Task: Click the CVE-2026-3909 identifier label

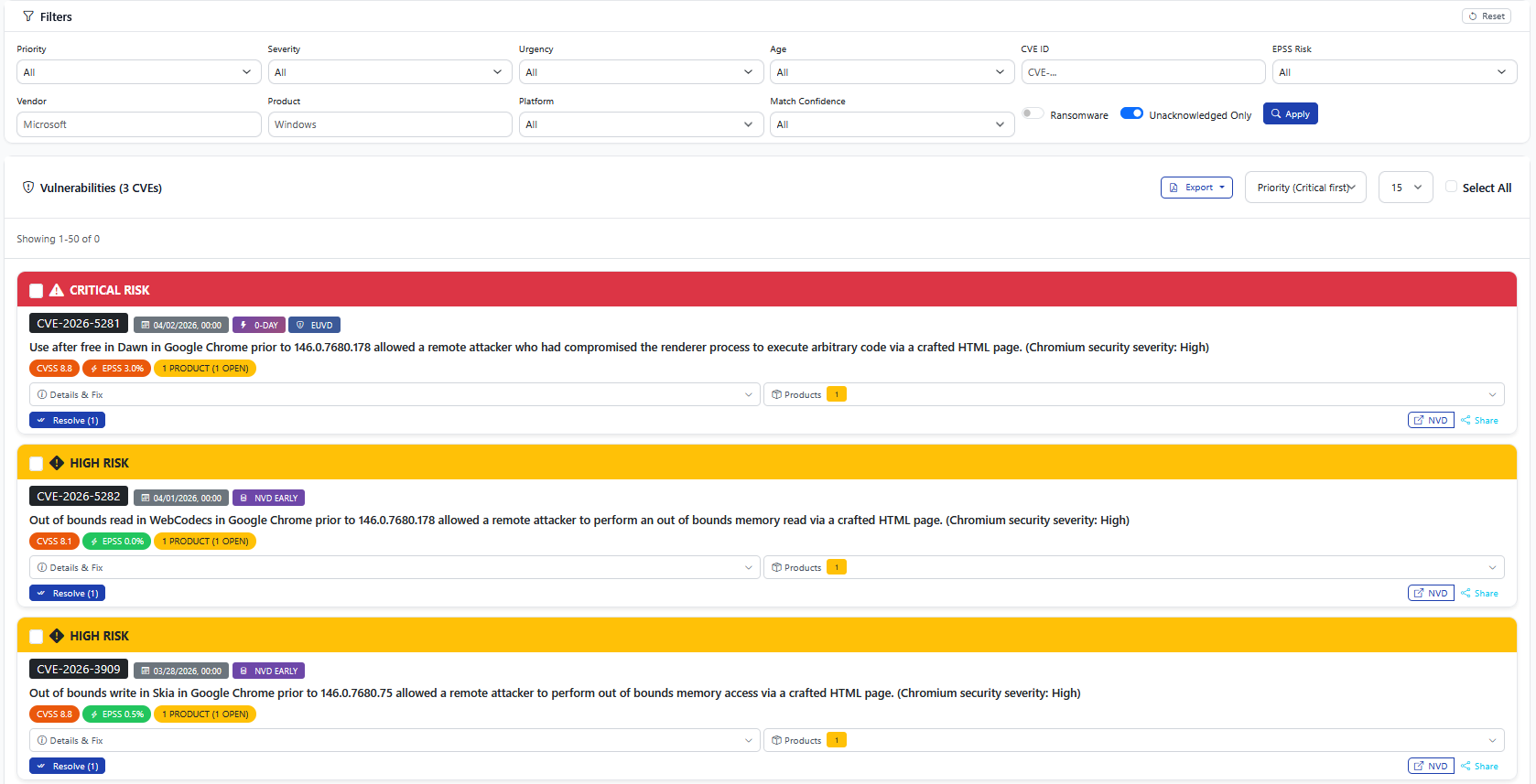Action: point(79,670)
